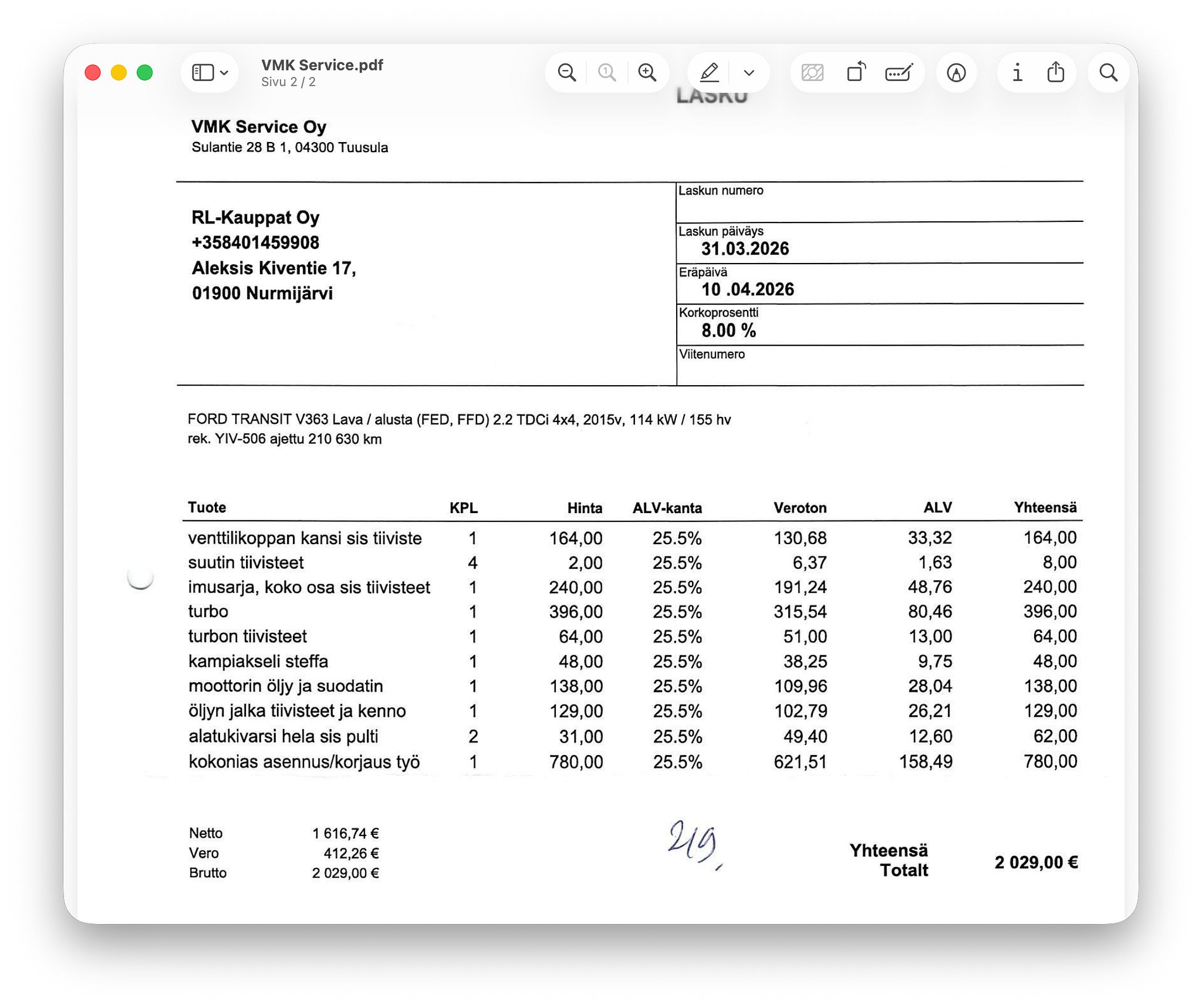
Task: Open the form filling tool
Action: (899, 73)
